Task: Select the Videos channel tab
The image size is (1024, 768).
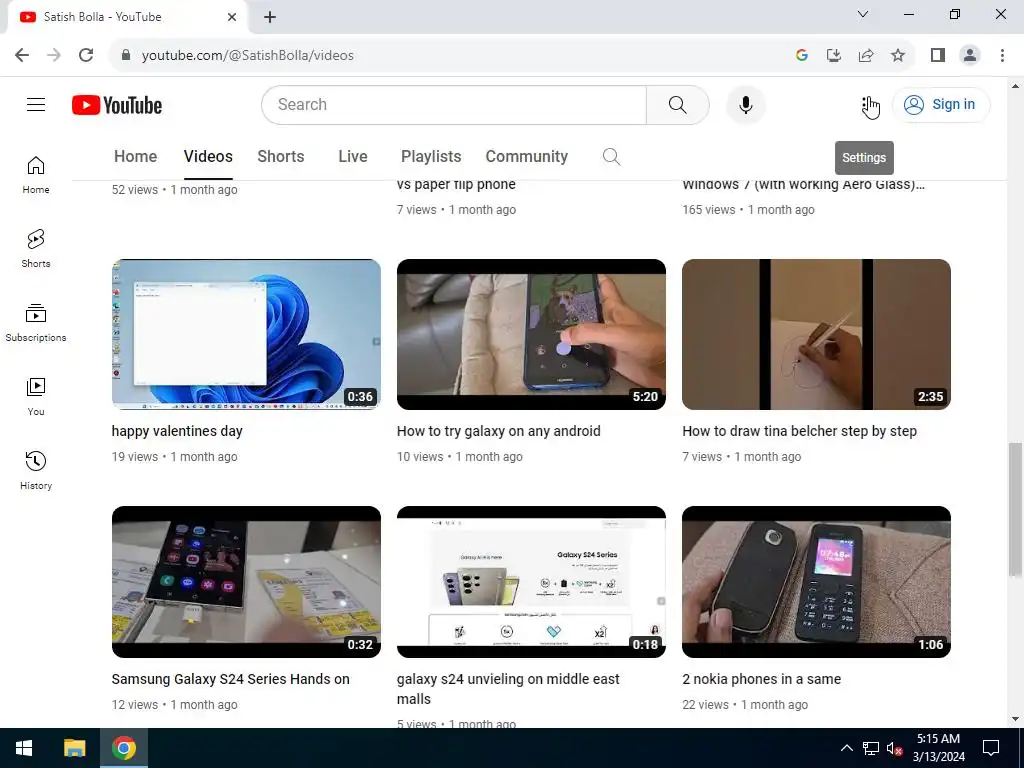Action: [x=208, y=157]
